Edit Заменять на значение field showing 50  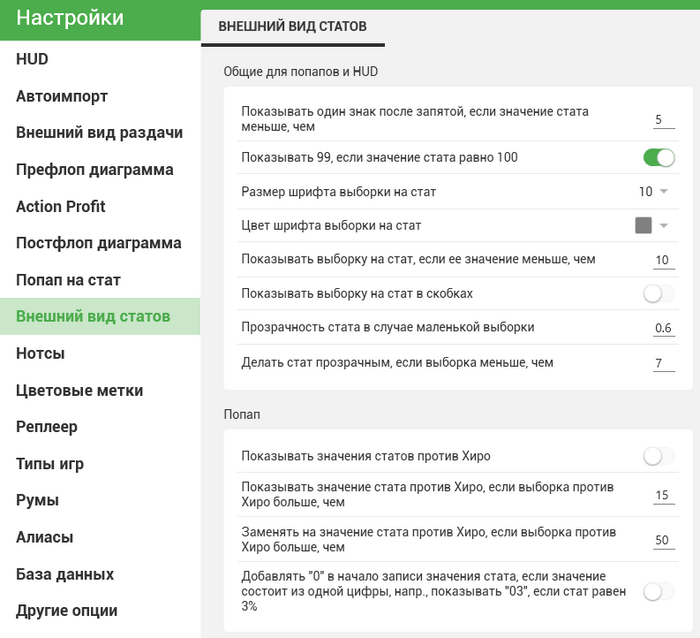664,540
